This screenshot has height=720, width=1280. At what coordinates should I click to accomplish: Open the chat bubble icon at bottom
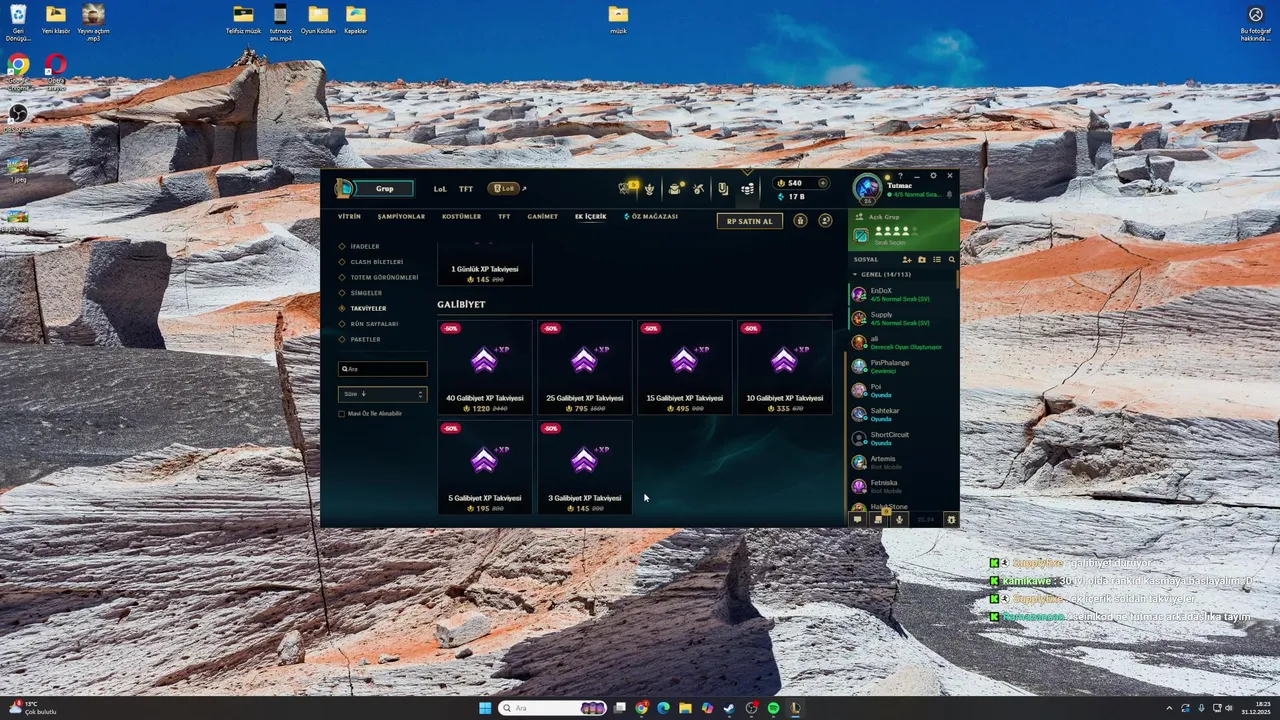click(857, 519)
